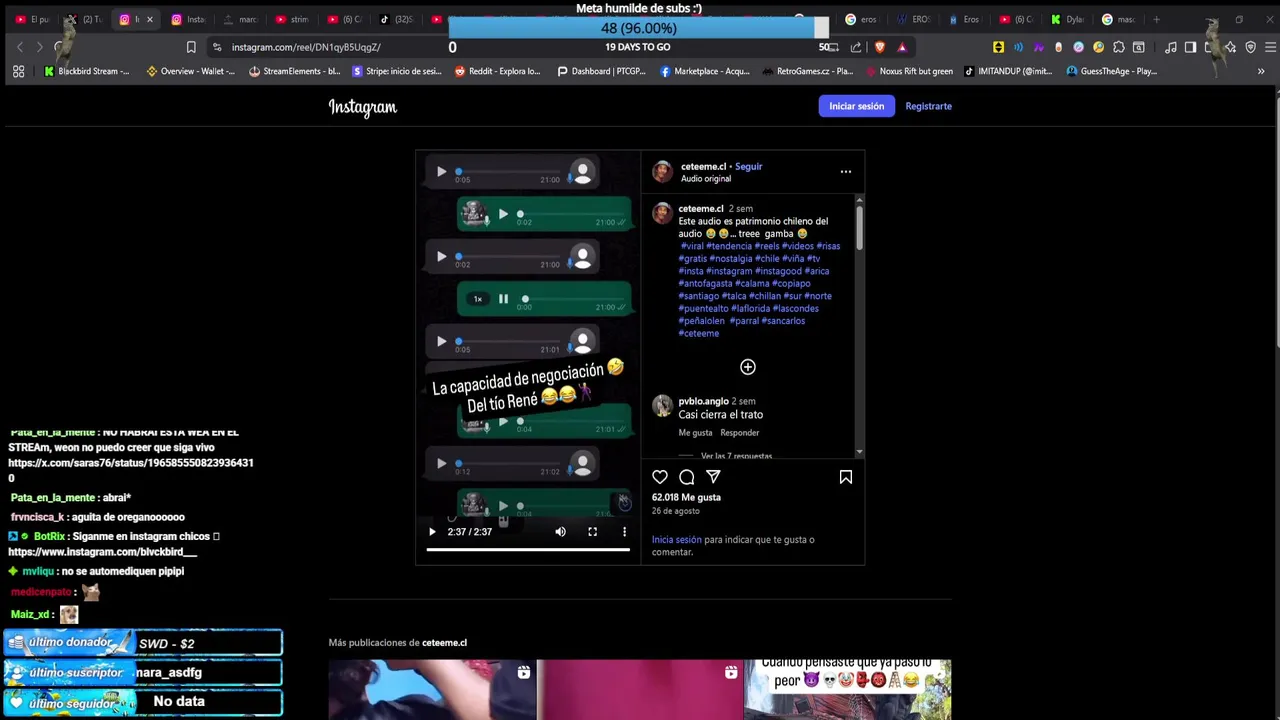This screenshot has width=1280, height=720.
Task: Open the Brave VPN shield icon
Action: tap(1250, 47)
